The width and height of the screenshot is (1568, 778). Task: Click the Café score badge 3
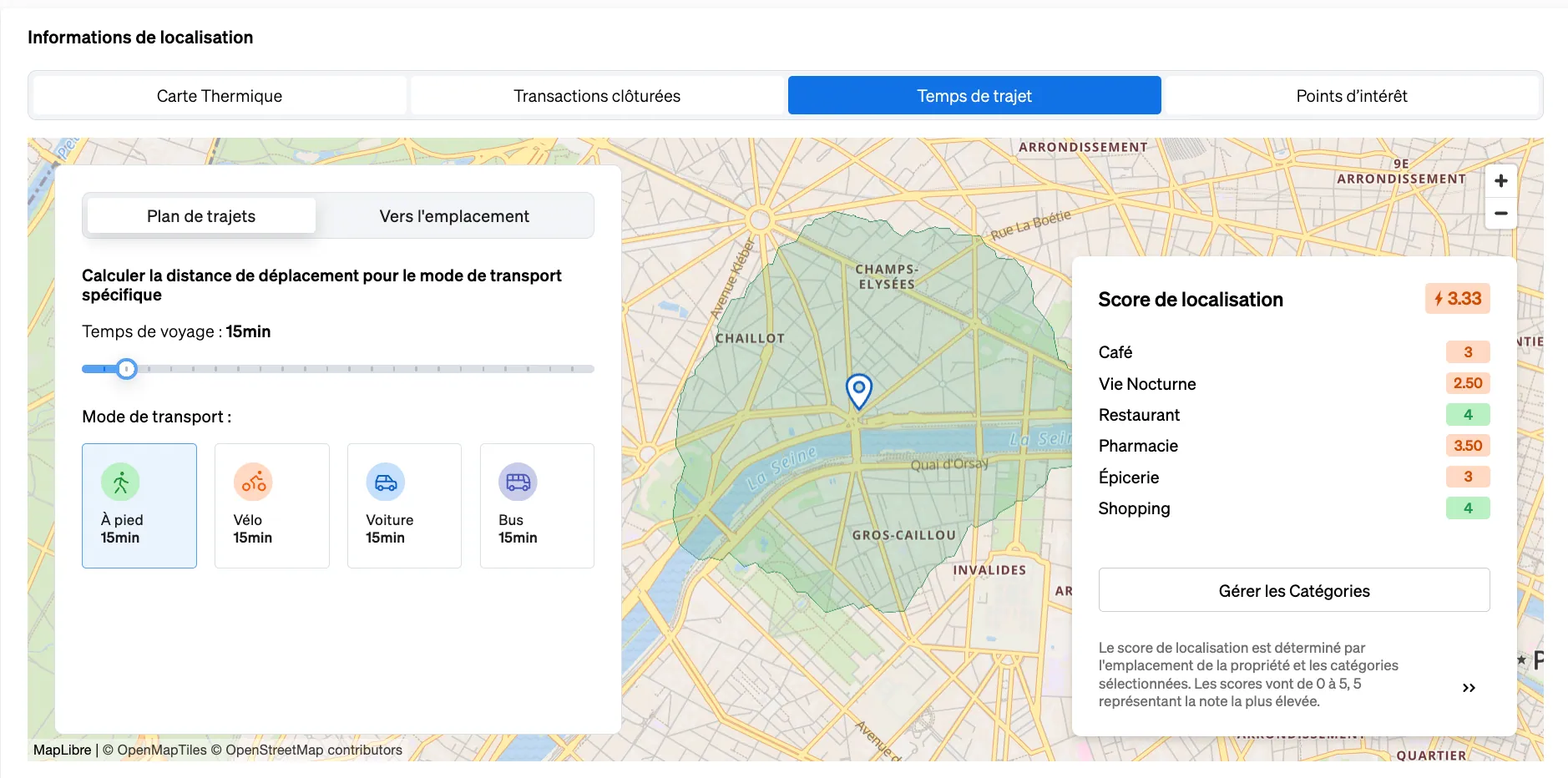1468,352
